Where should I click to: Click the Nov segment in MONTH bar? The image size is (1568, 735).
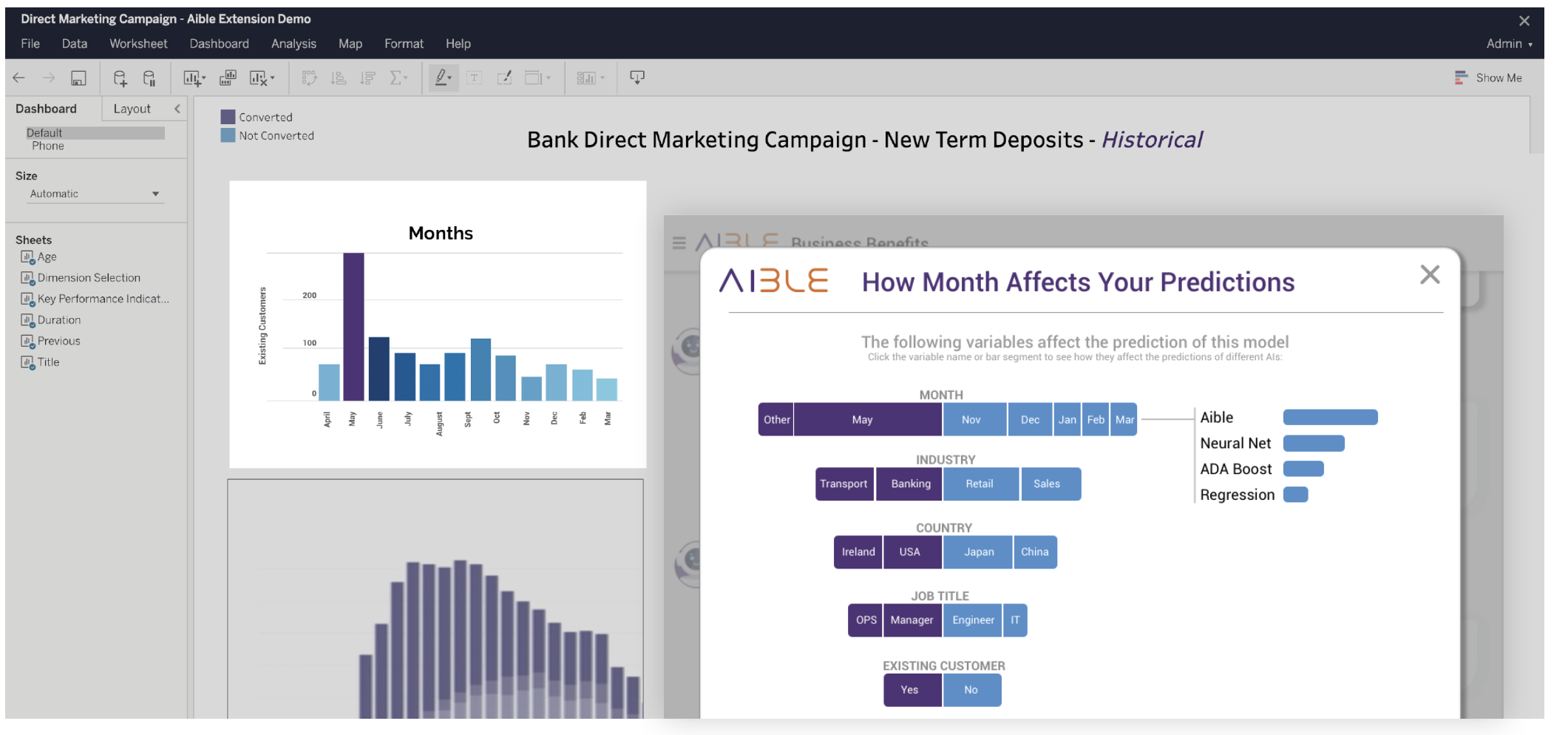(975, 419)
